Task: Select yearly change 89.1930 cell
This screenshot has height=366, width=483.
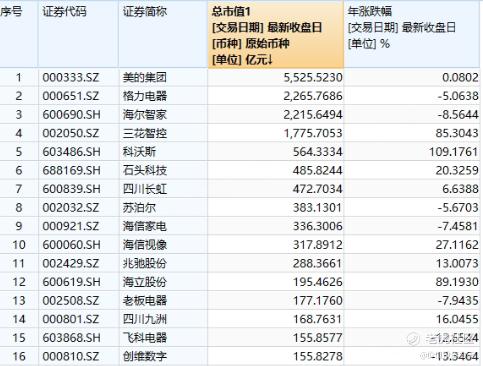Action: point(412,282)
